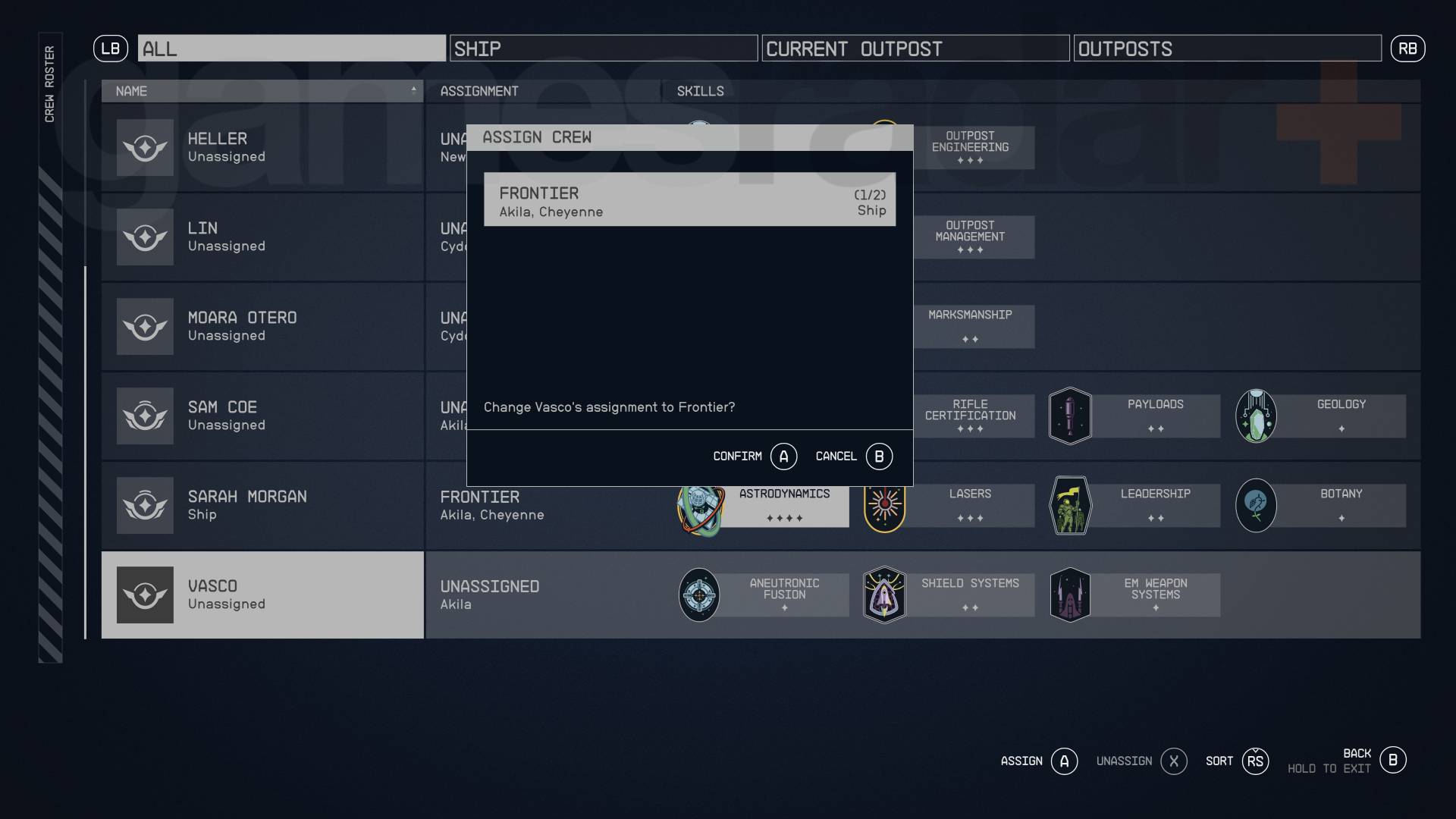The image size is (1456, 819).
Task: Select the SKILLS column header
Action: [700, 91]
